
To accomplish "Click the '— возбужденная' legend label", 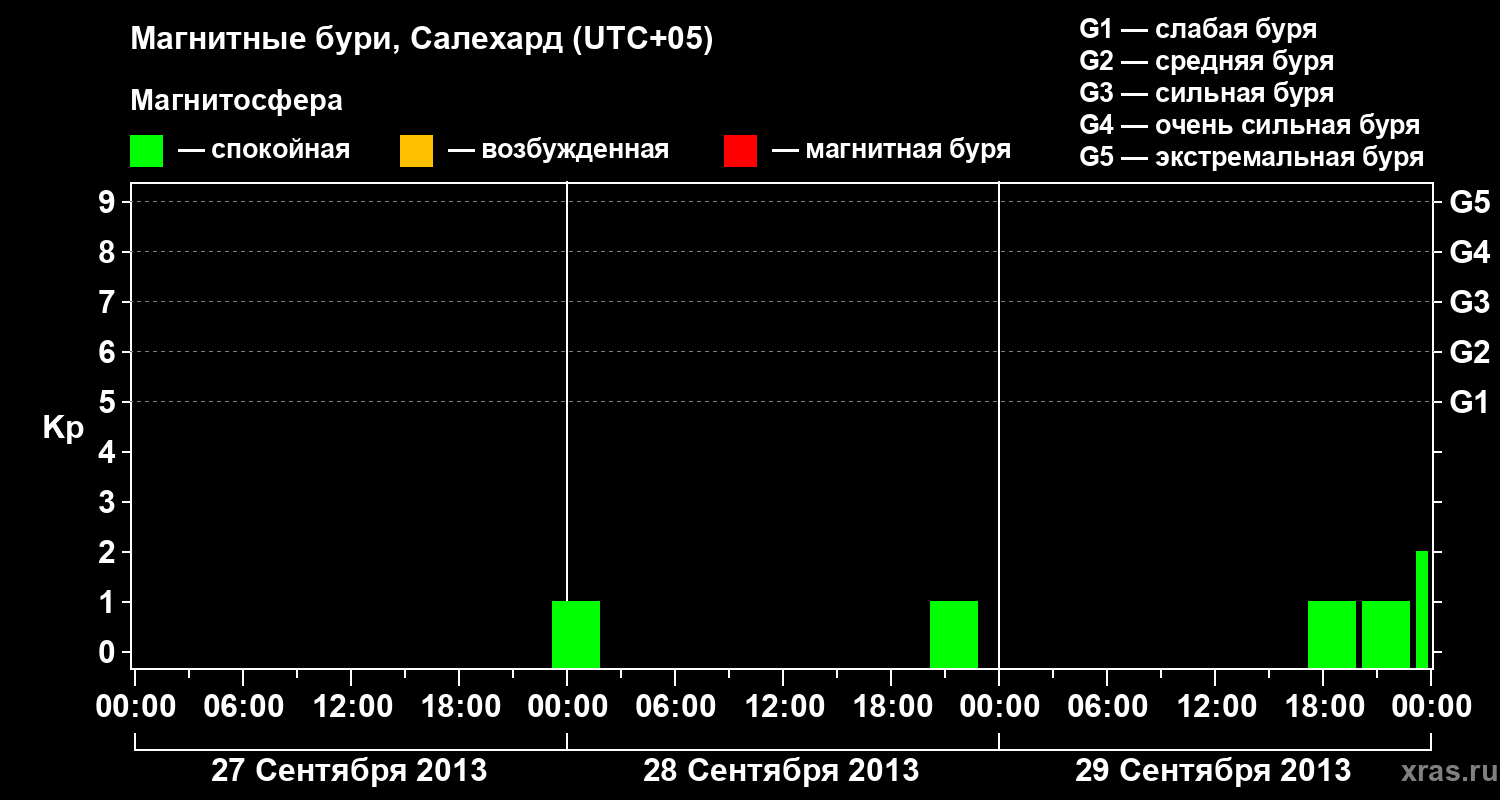I will (558, 151).
